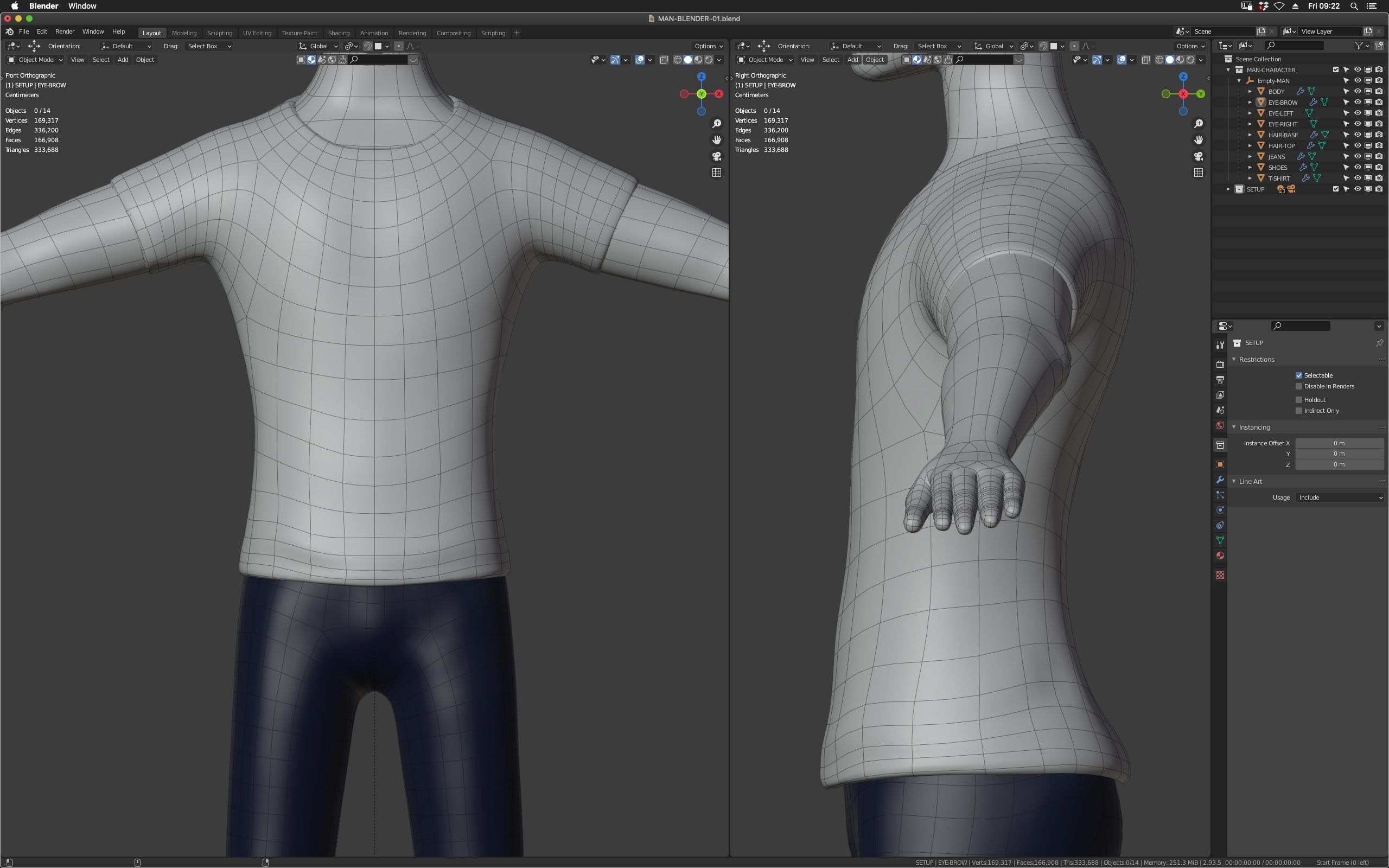Click zoom magnifier icon in front viewport
Screen dimensions: 1389x868
click(716, 124)
